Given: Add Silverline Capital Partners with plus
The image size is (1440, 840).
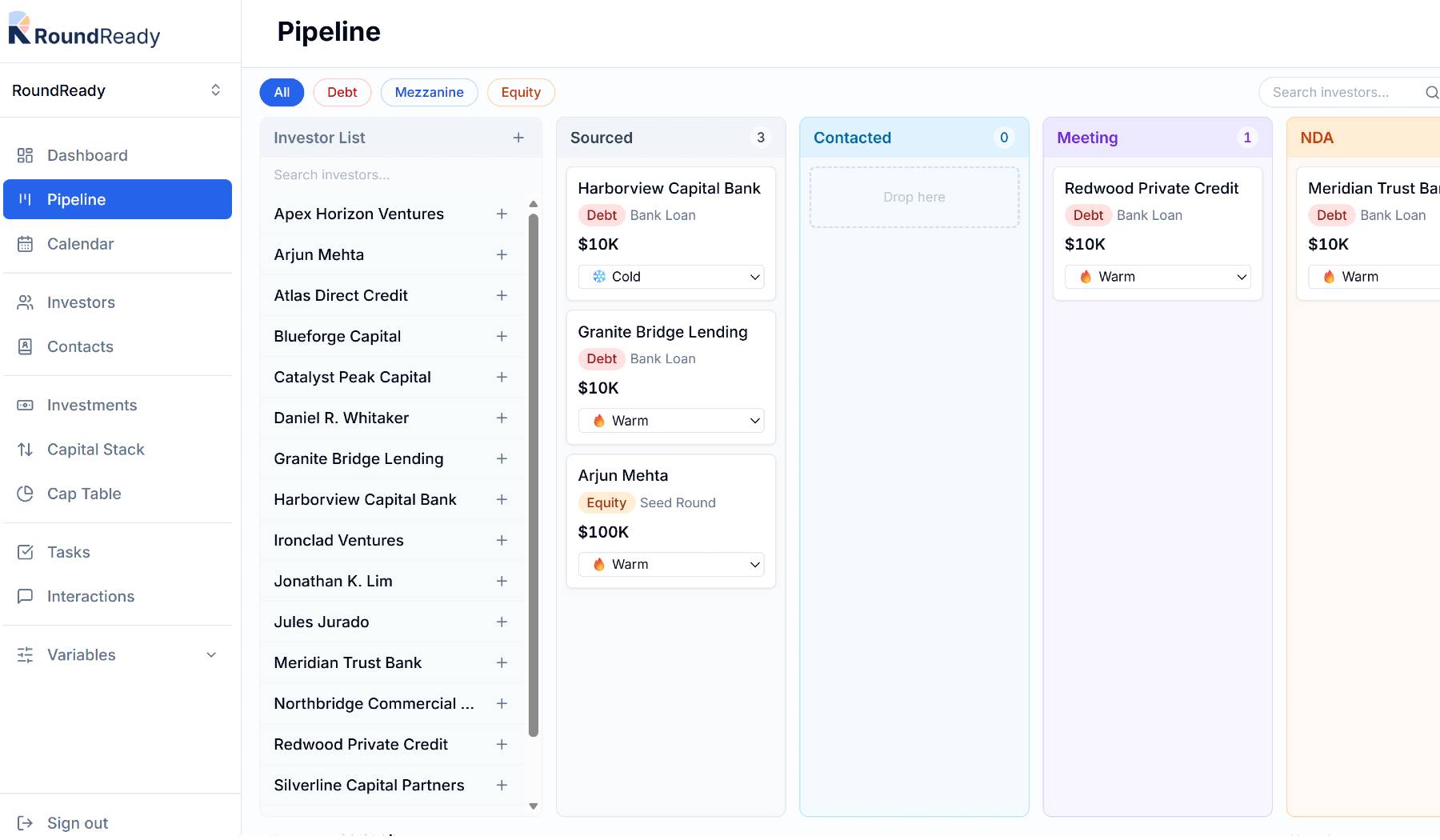Looking at the screenshot, I should 502,785.
